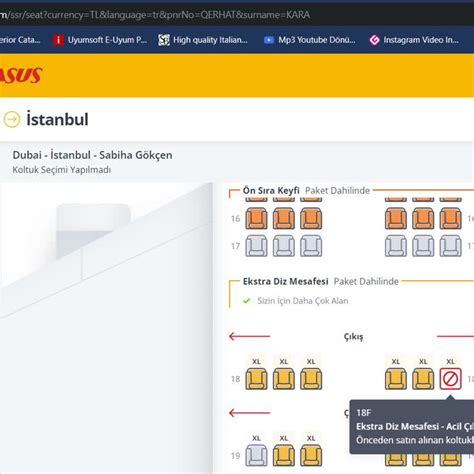Open the High quality Italian bookmark
The height and width of the screenshot is (474, 474).
[x=203, y=40]
